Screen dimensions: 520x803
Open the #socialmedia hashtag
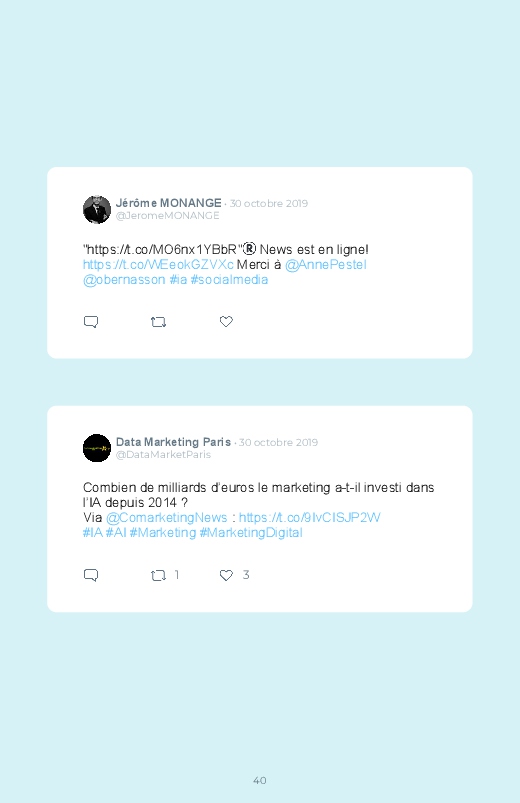click(229, 280)
